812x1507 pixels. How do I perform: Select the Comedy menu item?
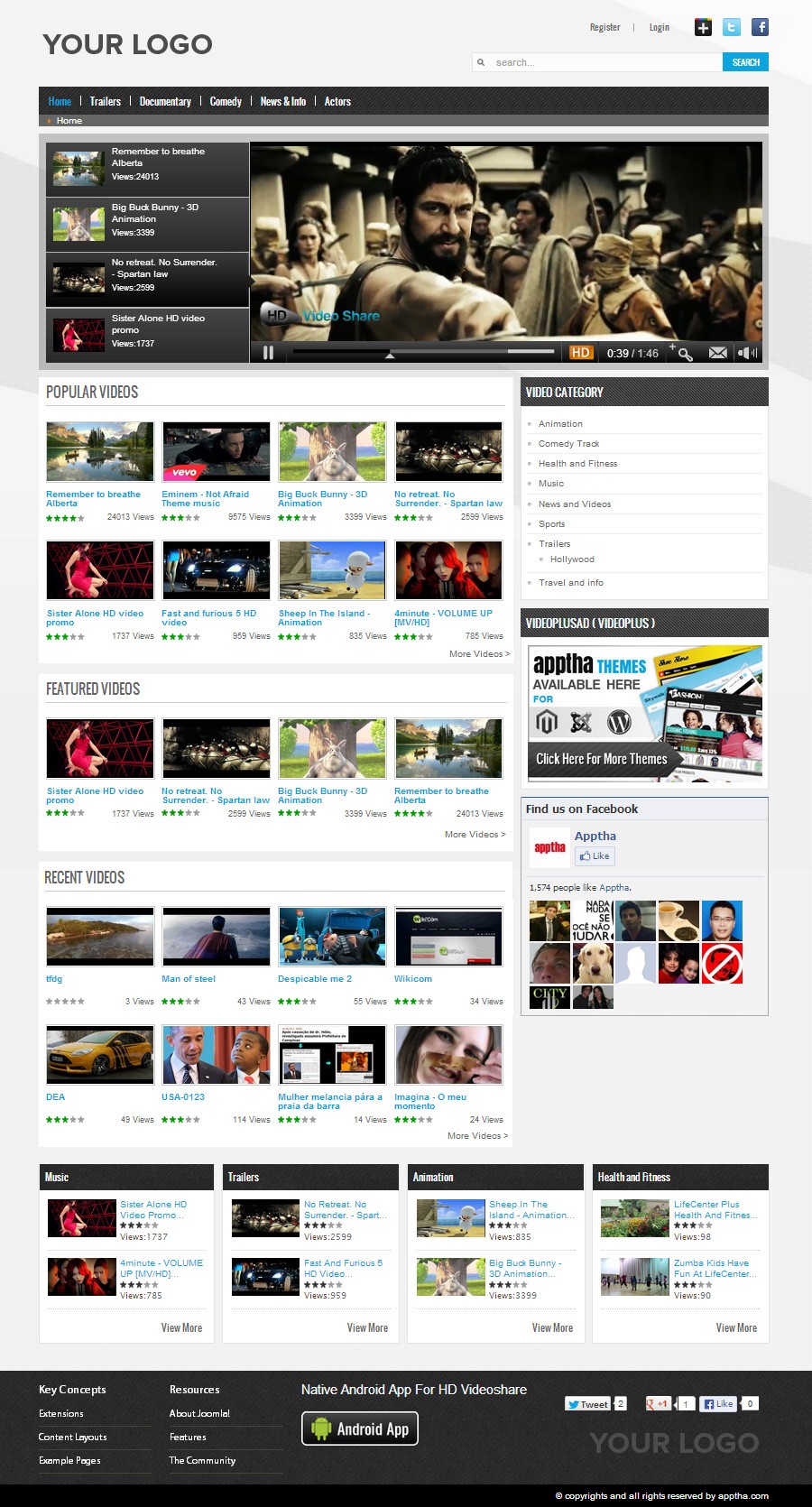(x=226, y=101)
